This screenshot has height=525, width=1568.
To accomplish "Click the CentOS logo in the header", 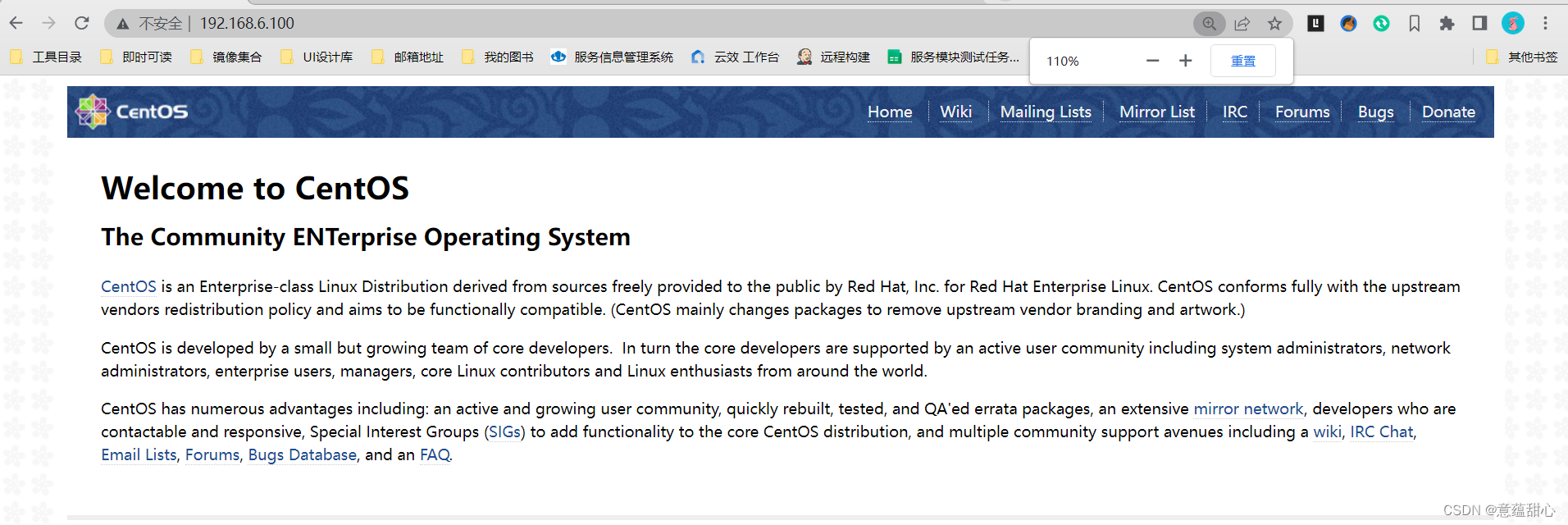I will pyautogui.click(x=131, y=112).
